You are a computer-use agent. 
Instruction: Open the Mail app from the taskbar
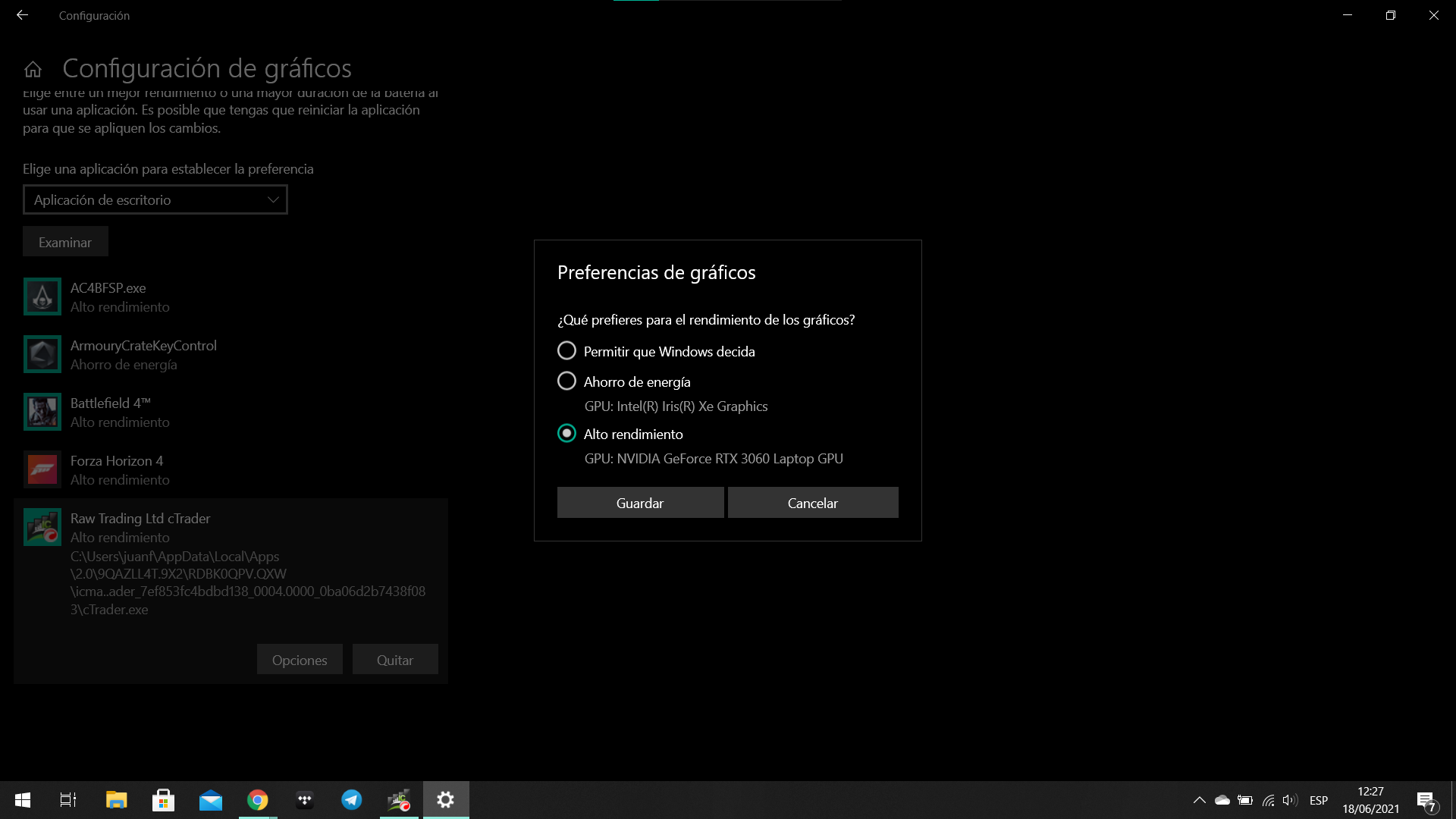211,800
